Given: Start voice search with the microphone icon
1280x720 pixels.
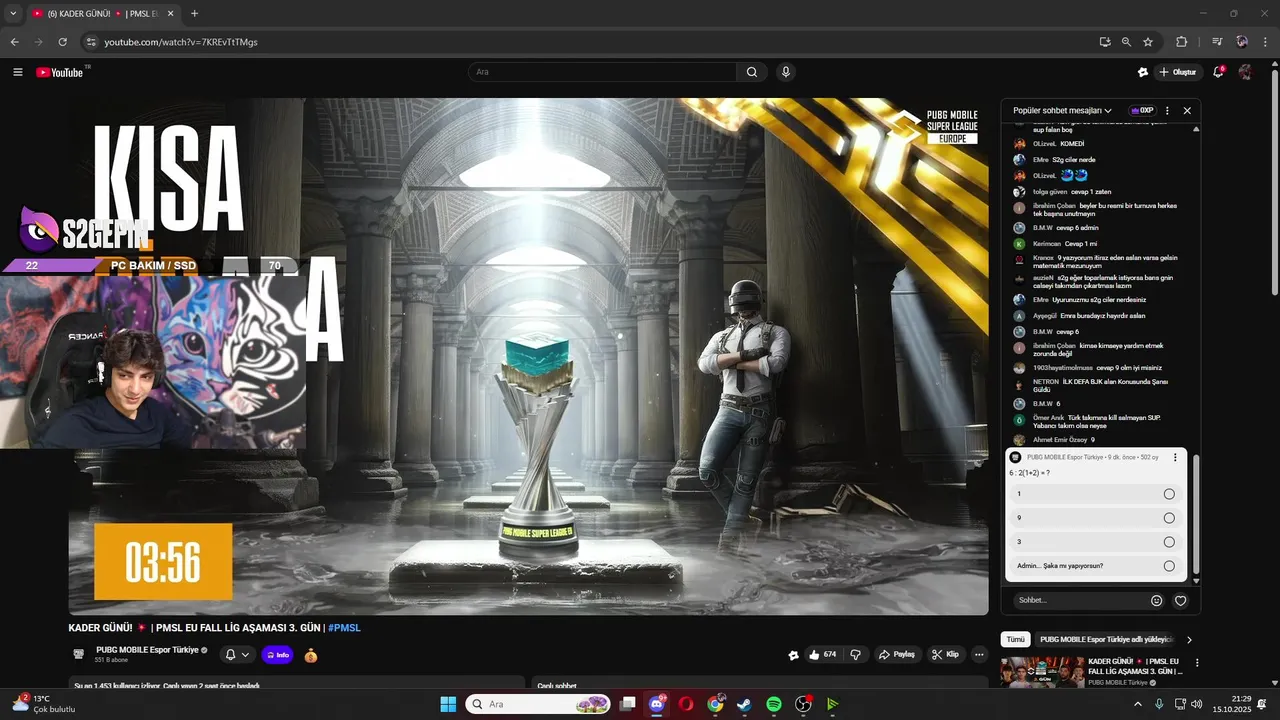Looking at the screenshot, I should click(786, 72).
